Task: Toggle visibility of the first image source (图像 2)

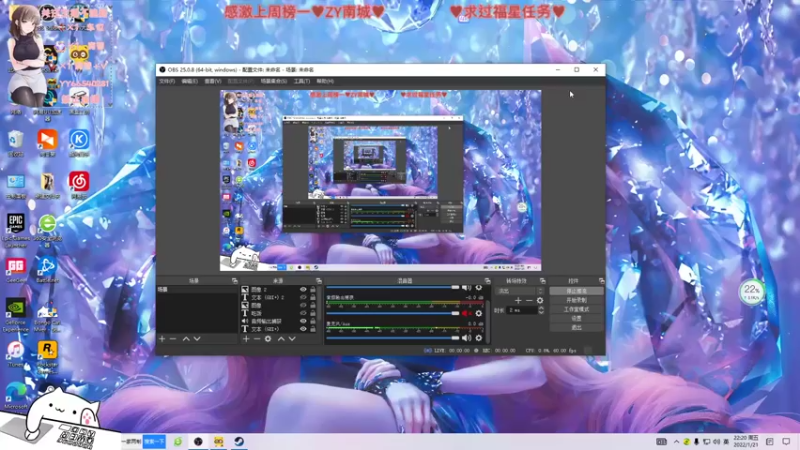Action: point(303,289)
